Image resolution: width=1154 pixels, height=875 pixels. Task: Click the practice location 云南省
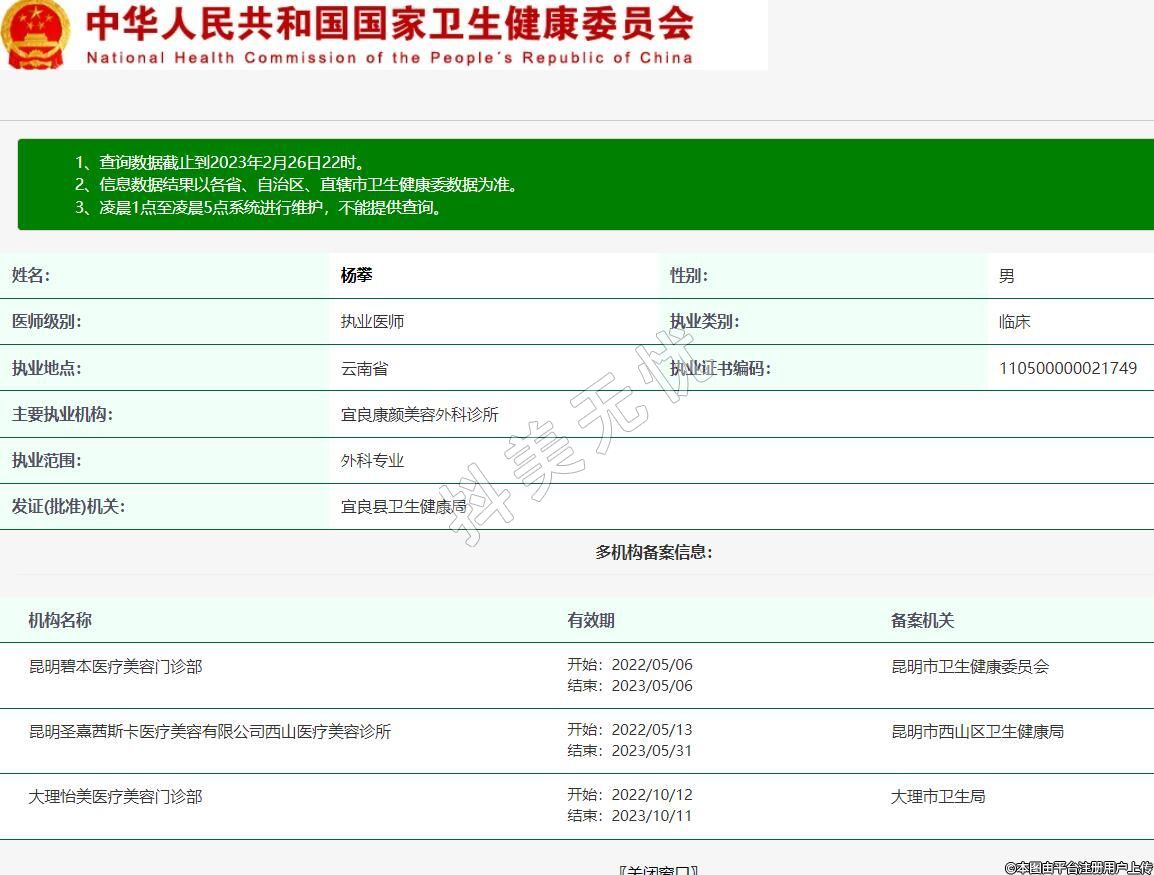pyautogui.click(x=364, y=368)
